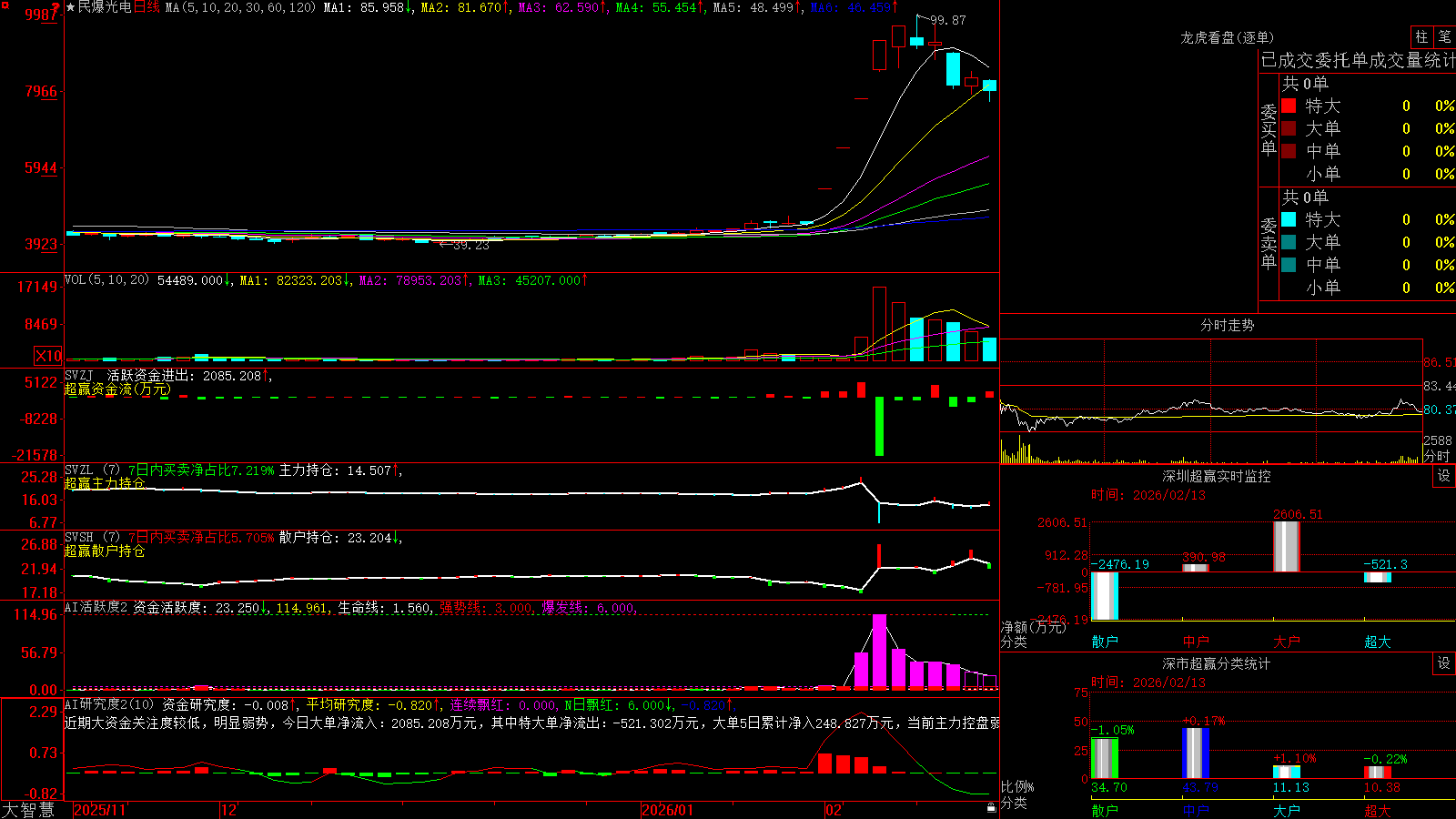Image resolution: width=1456 pixels, height=819 pixels.
Task: Click the 委卖单 vertical label
Action: [1269, 243]
